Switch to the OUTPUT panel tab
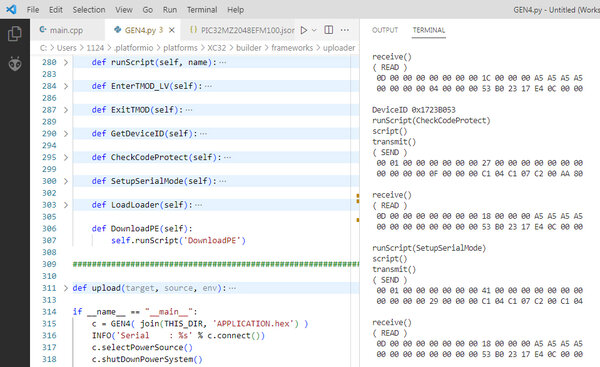Viewport: 600px width, 367px height. coord(385,30)
